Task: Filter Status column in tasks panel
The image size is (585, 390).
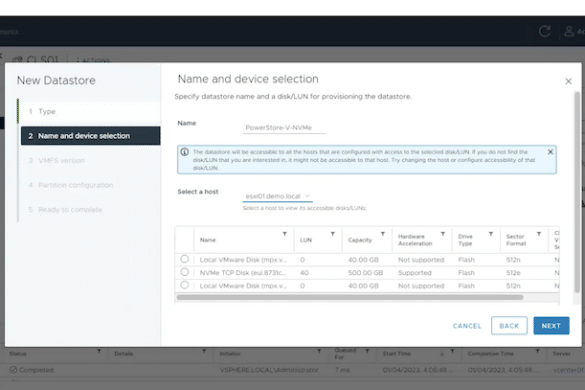Action: click(x=98, y=351)
